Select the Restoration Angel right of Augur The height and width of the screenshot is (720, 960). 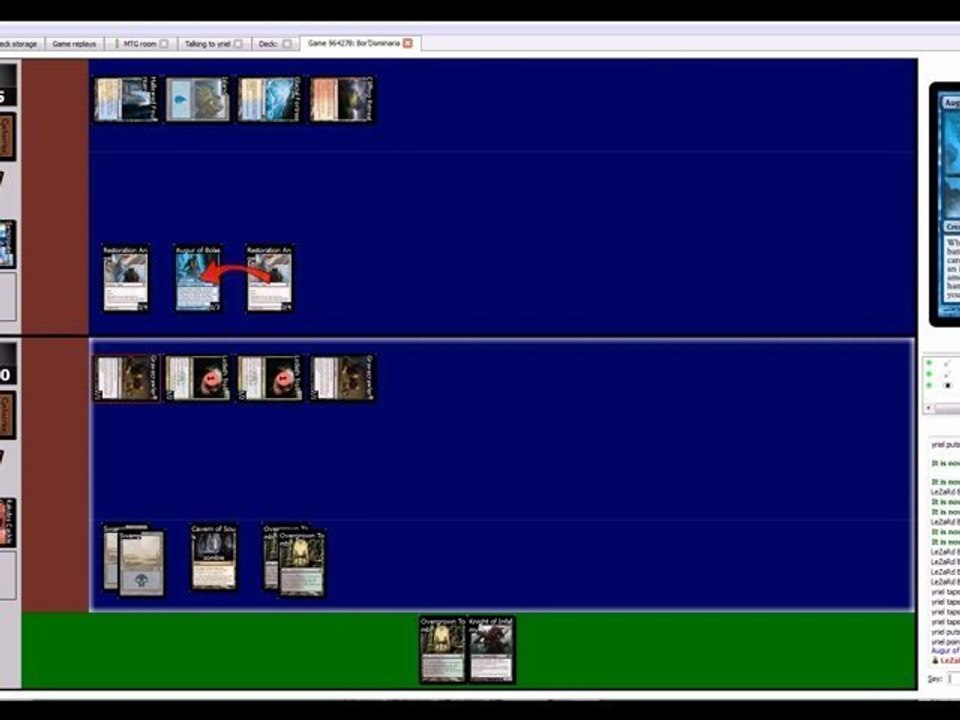tap(269, 278)
